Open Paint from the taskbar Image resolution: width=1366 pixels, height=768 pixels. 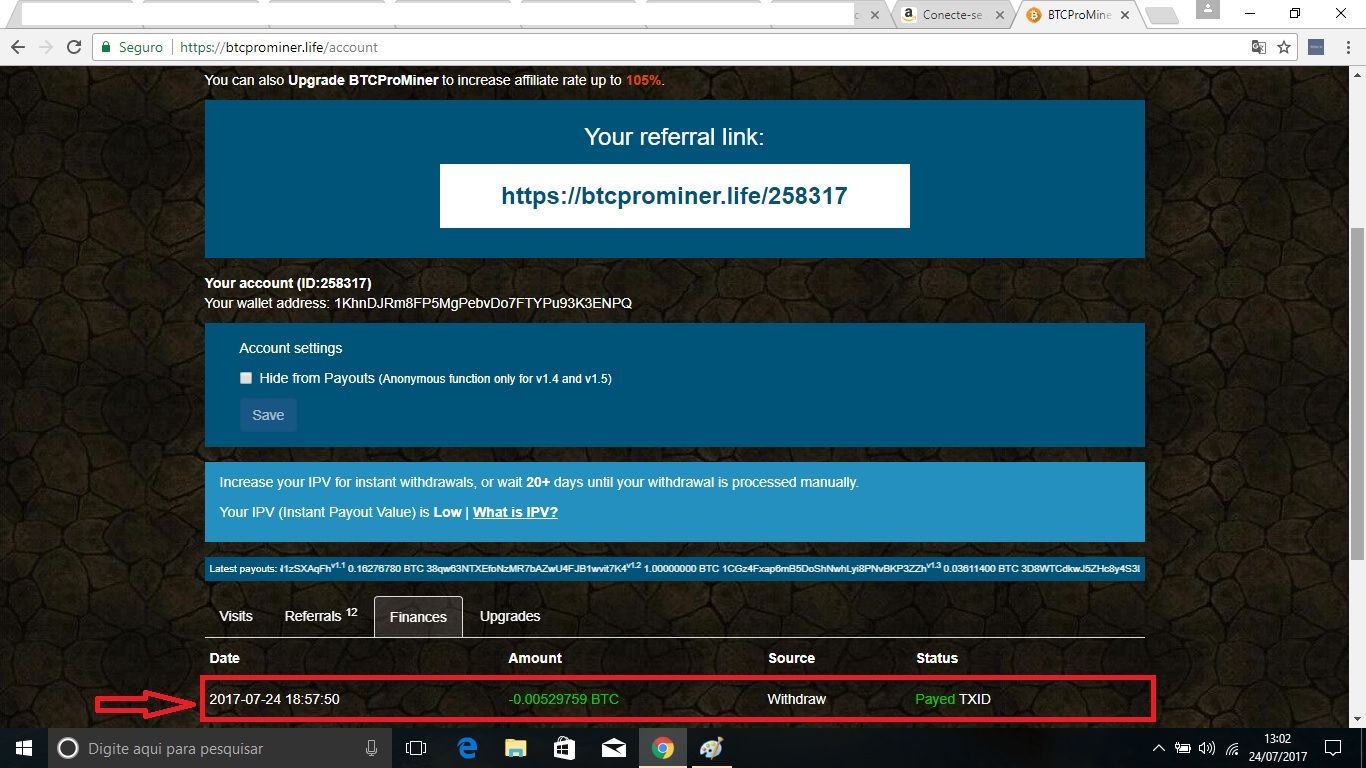coord(710,748)
